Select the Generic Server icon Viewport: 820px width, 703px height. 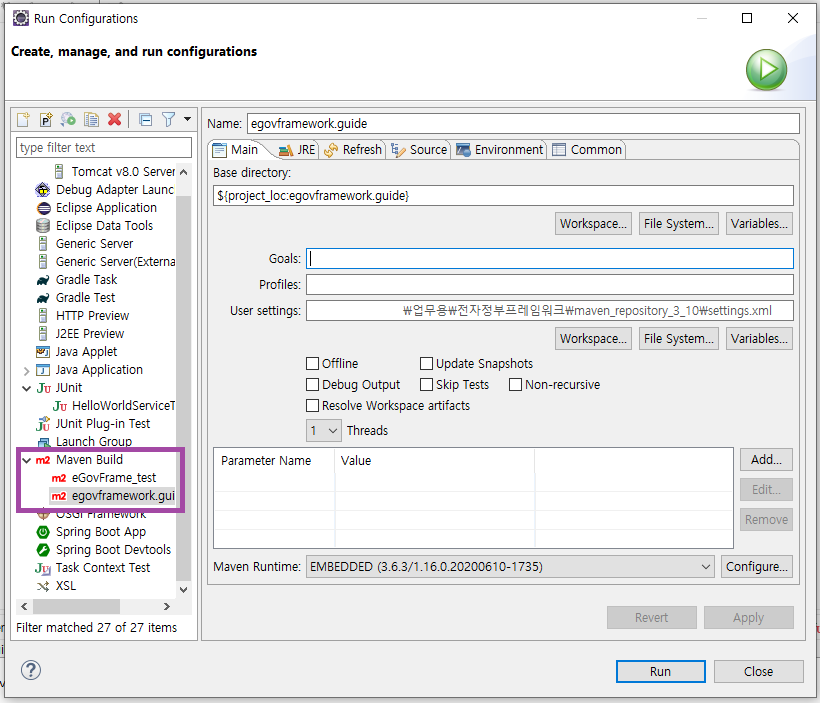point(43,244)
